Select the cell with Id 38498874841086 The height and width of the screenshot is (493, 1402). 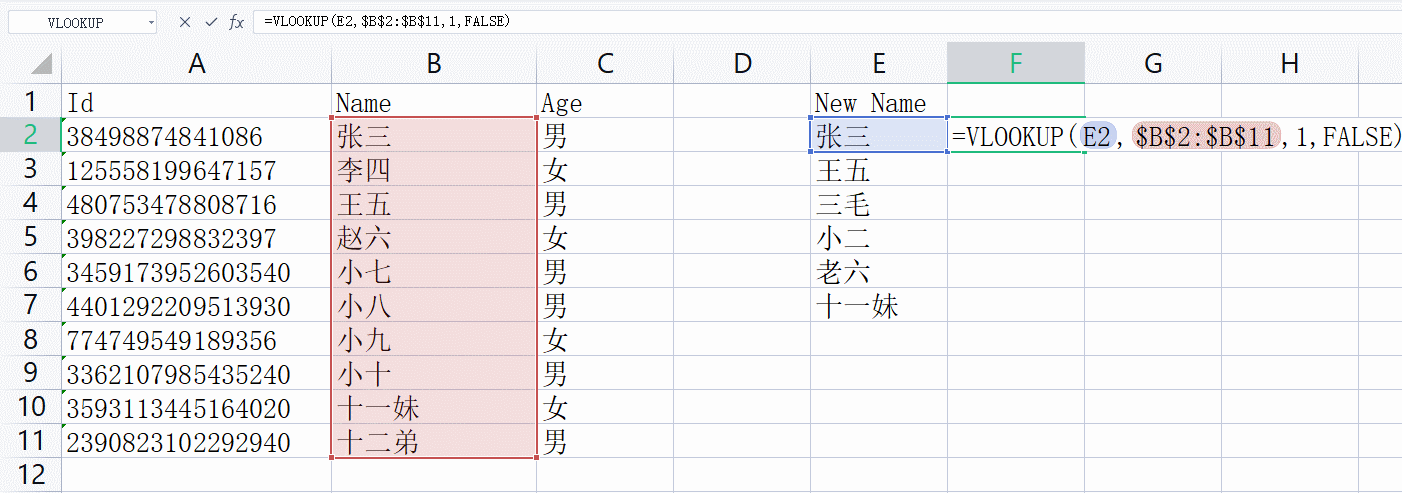coord(197,136)
